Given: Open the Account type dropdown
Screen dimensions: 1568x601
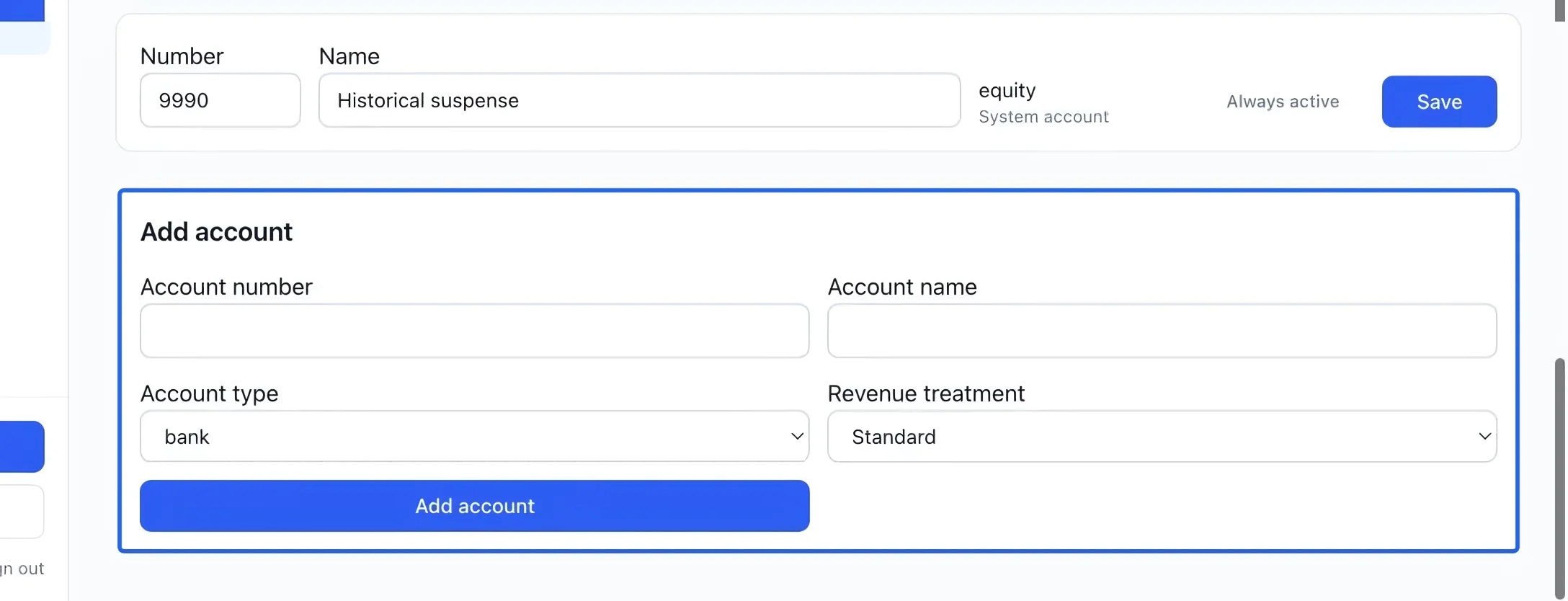Looking at the screenshot, I should click(474, 436).
